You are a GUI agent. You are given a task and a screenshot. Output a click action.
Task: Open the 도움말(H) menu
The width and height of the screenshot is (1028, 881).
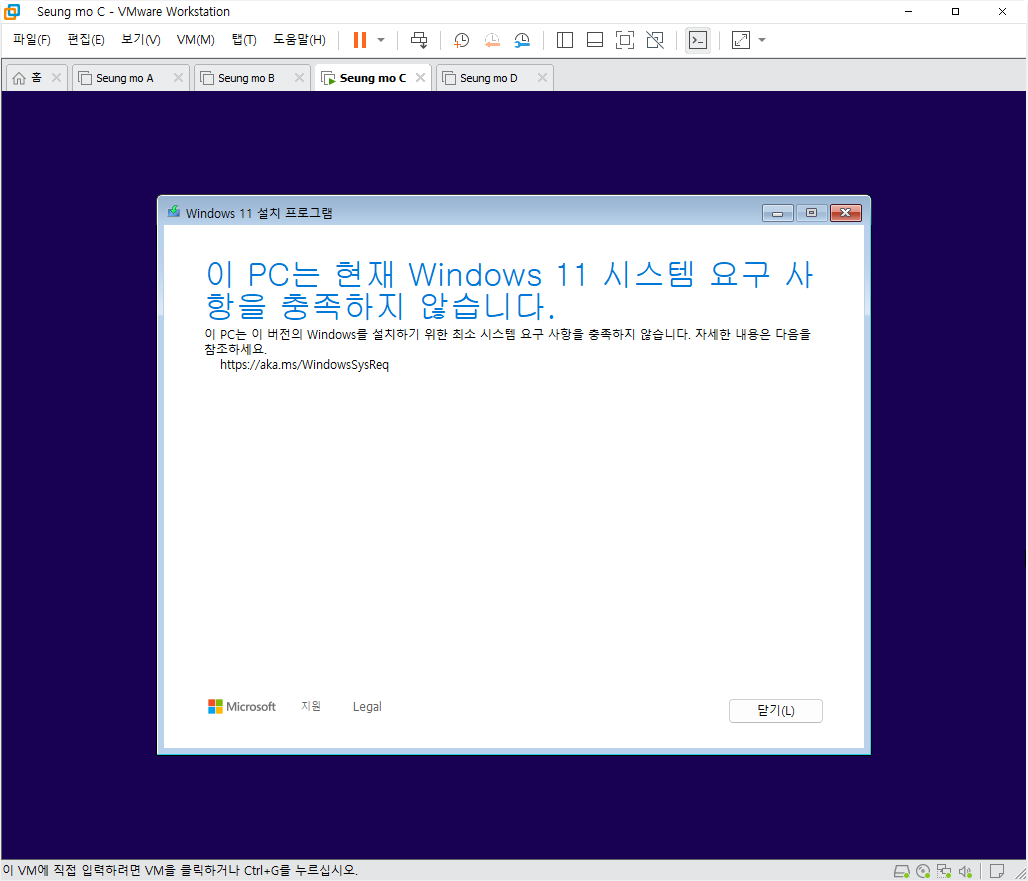tap(299, 40)
